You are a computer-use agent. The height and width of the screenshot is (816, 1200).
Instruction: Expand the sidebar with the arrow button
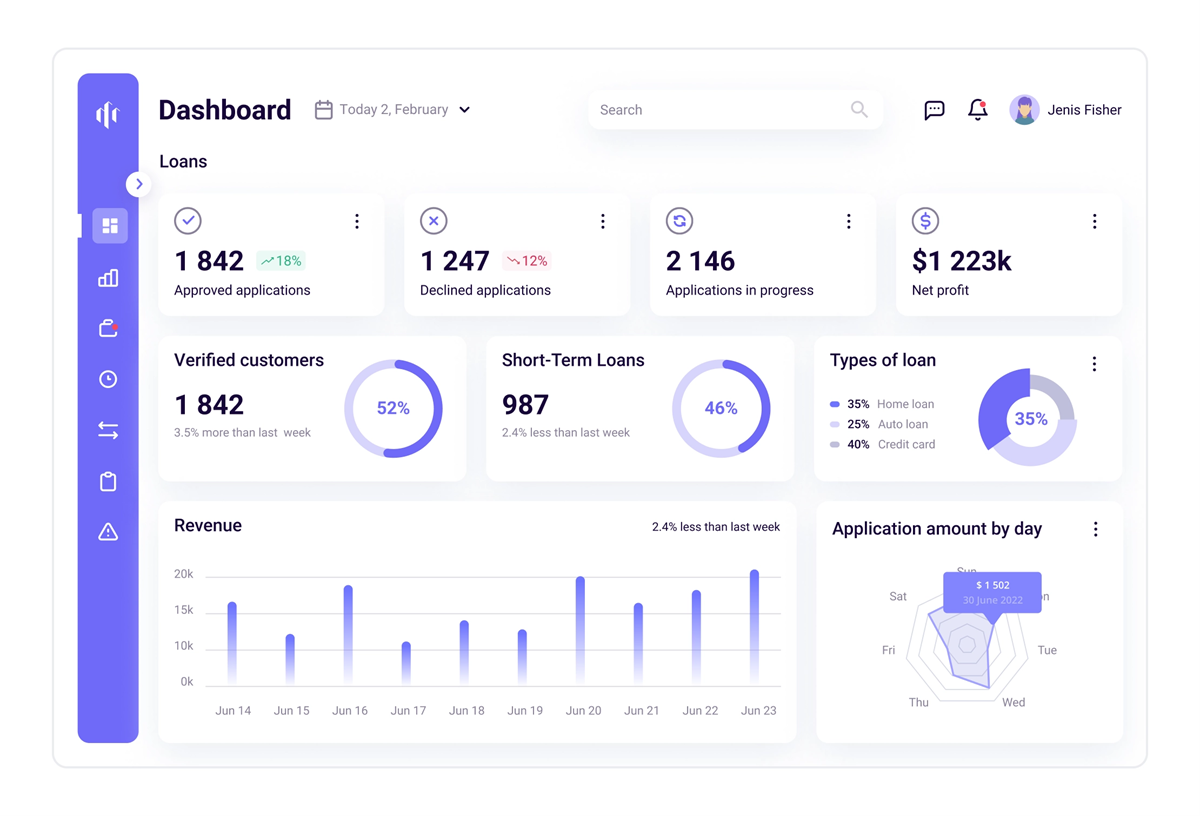coord(139,184)
